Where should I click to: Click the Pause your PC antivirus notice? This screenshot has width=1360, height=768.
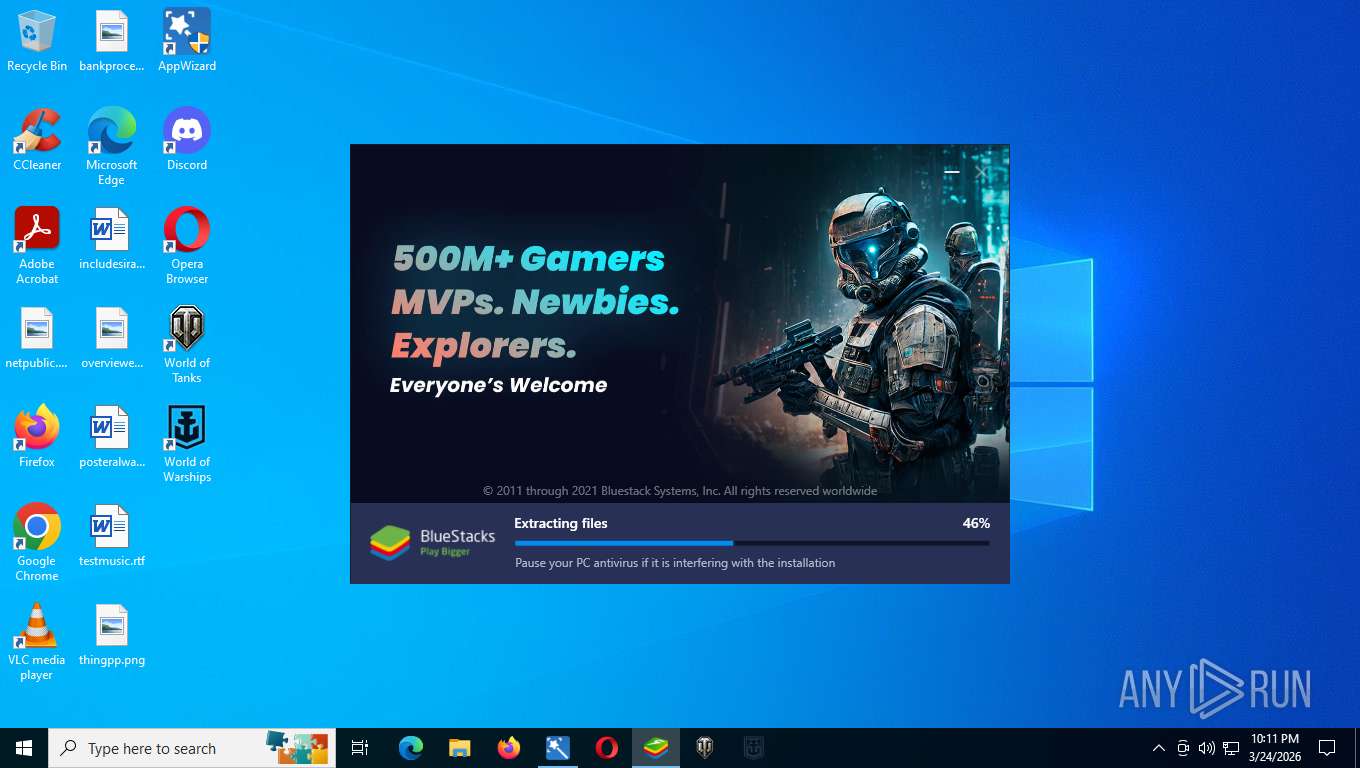pyautogui.click(x=675, y=563)
